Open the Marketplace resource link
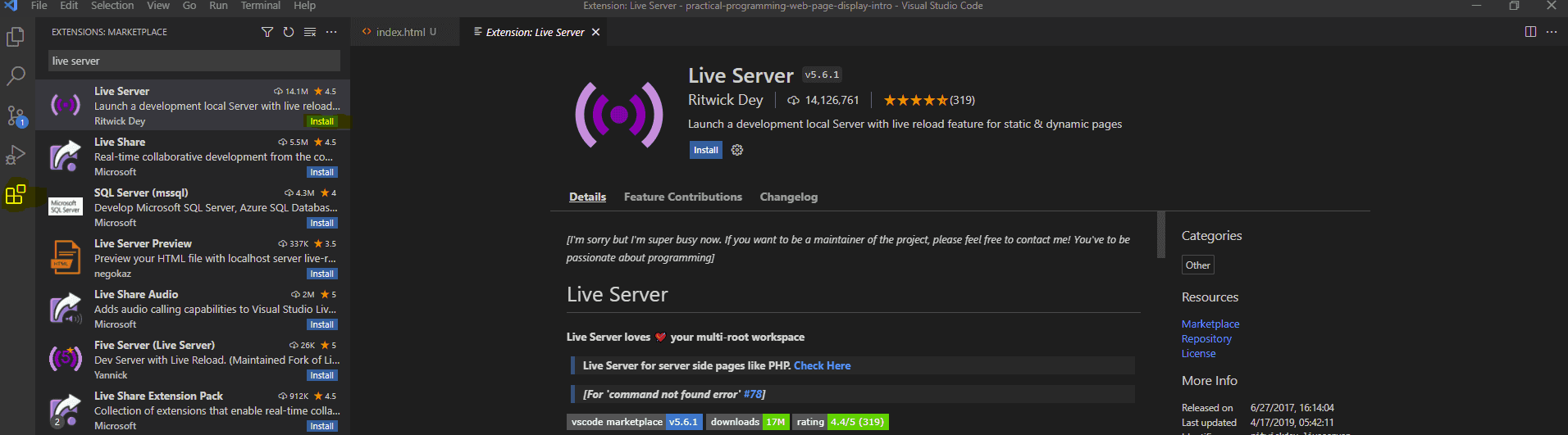Image resolution: width=1568 pixels, height=435 pixels. [1210, 324]
